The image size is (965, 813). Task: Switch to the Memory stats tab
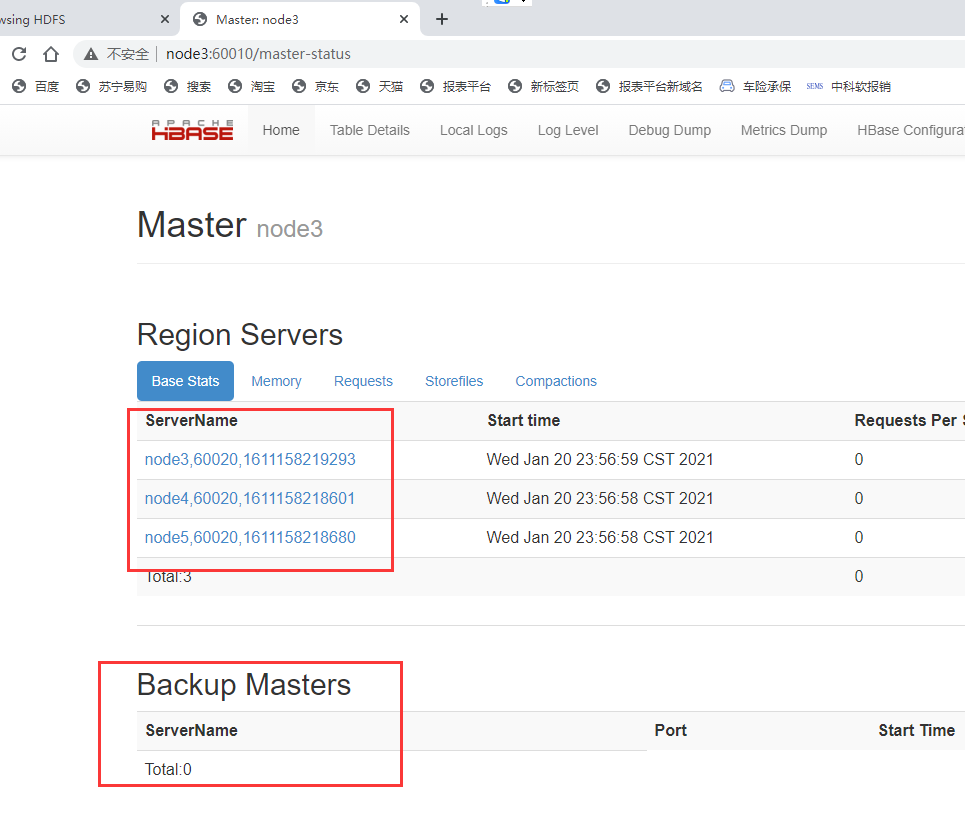coord(276,381)
